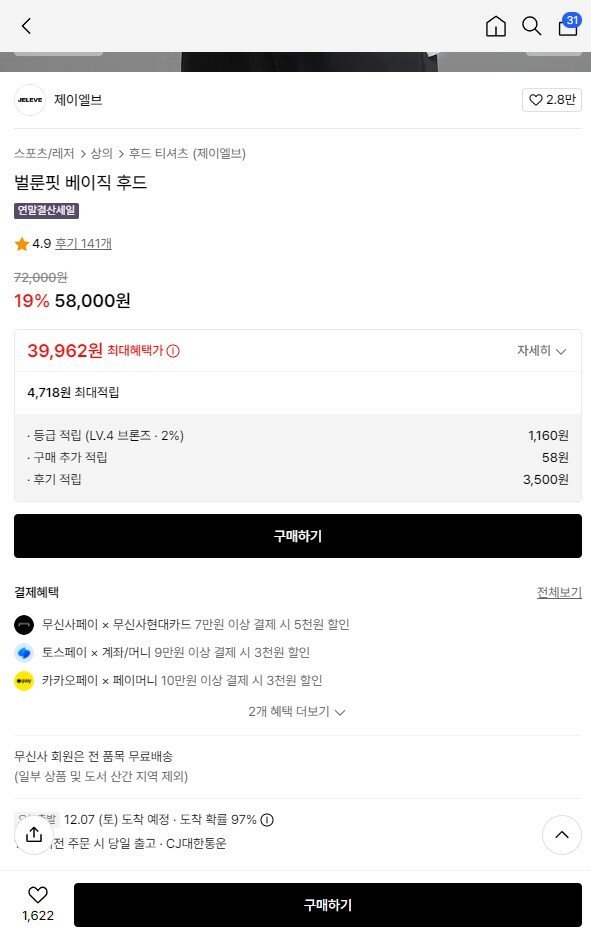Open 상의 breadcrumb category

[x=101, y=153]
